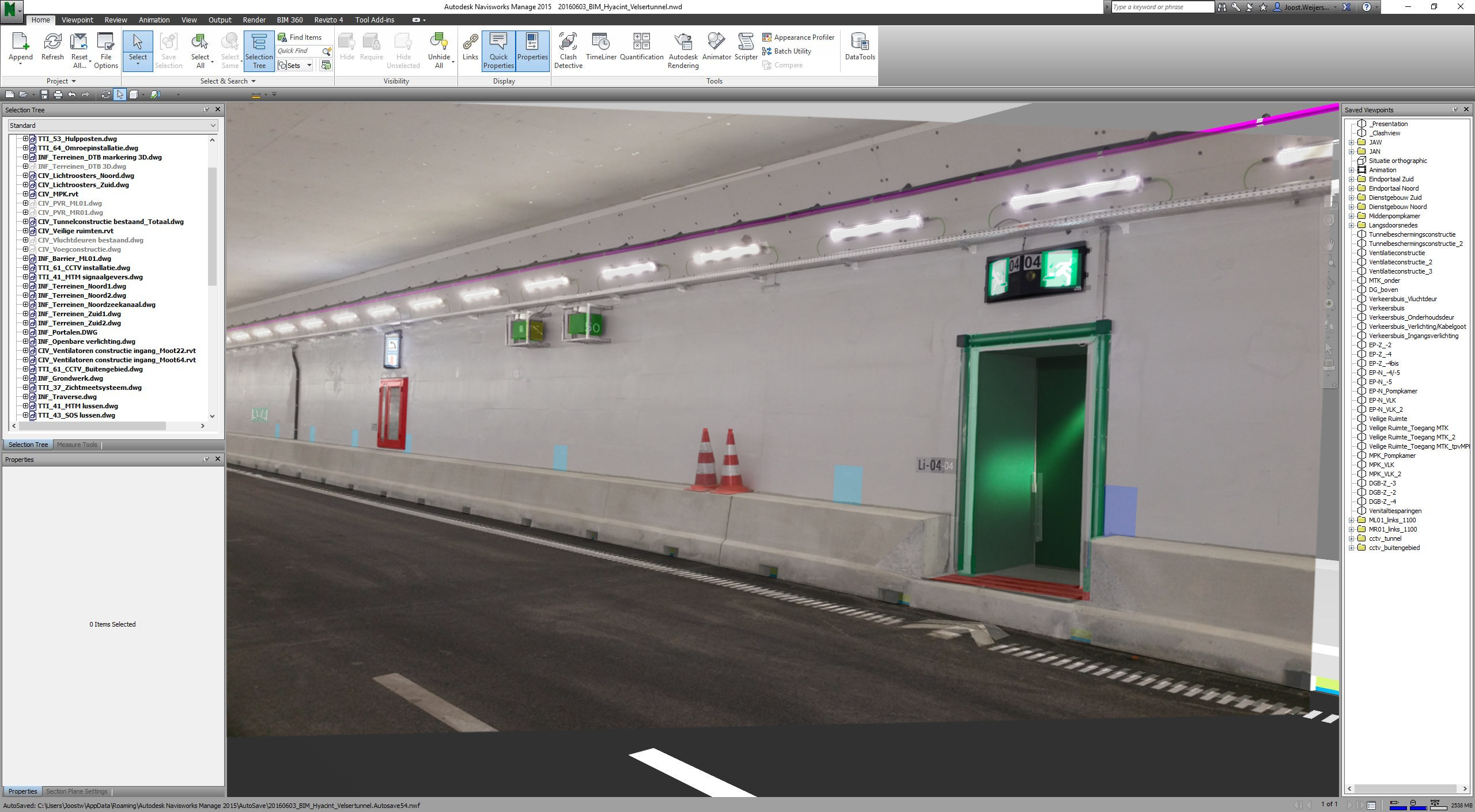
Task: Close the Selection Tree panel
Action: click(218, 109)
